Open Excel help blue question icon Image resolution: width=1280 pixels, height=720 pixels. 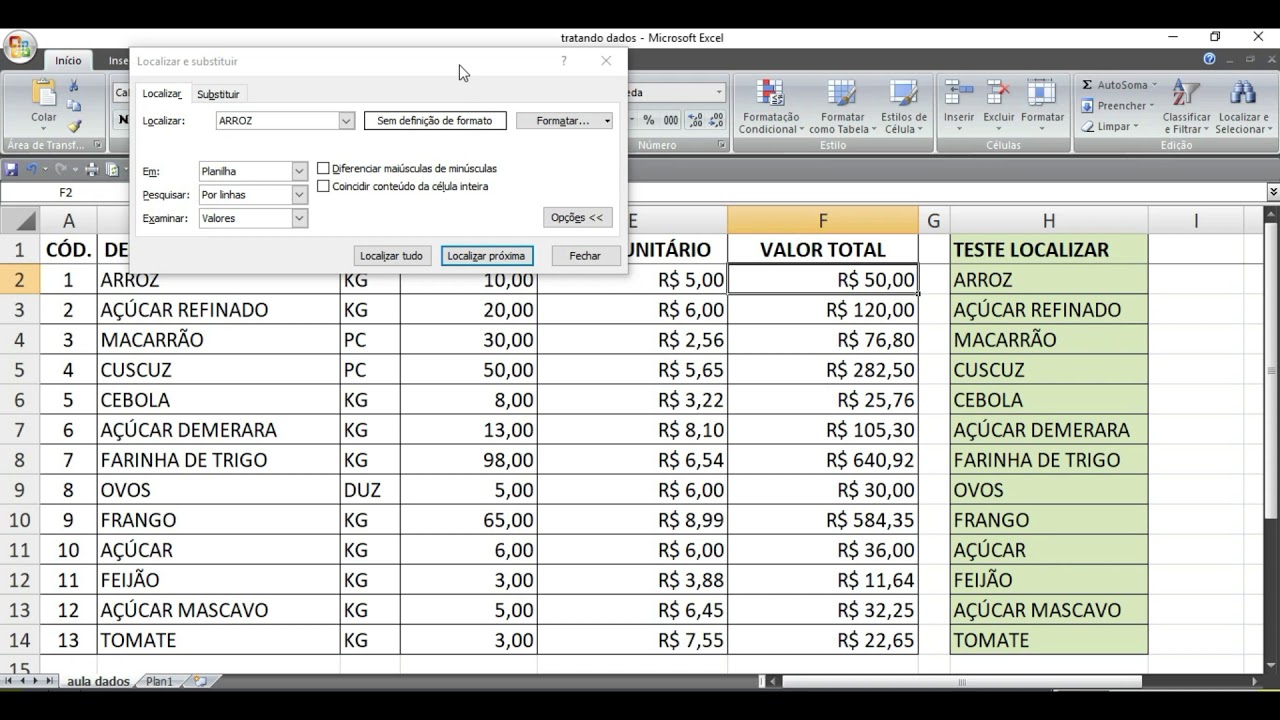(x=1209, y=60)
